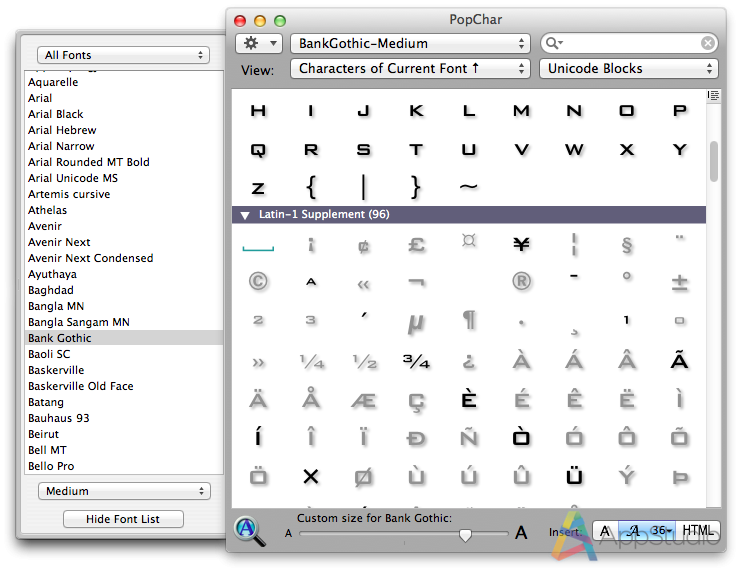Select the three-quarters fraction character
The height and width of the screenshot is (572, 740).
(415, 361)
